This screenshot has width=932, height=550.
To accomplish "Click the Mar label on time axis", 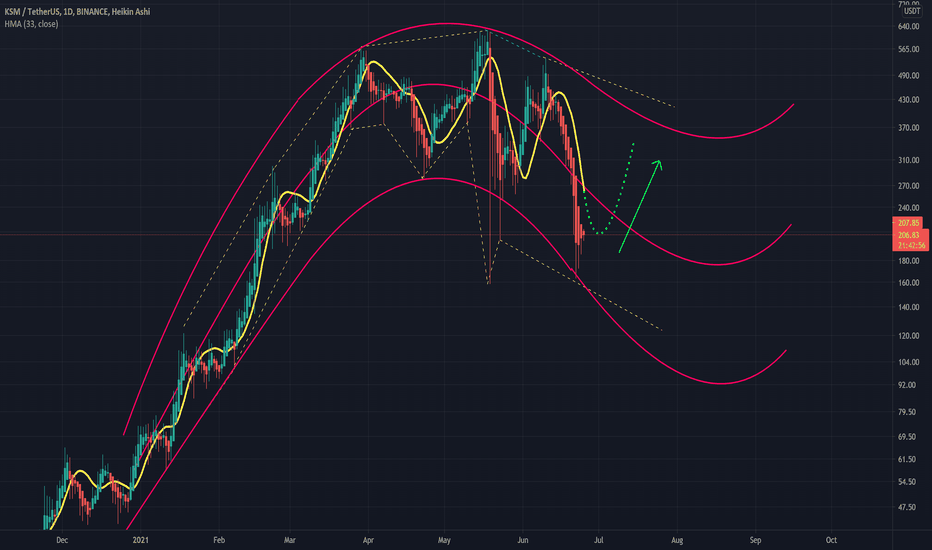I will tap(289, 540).
